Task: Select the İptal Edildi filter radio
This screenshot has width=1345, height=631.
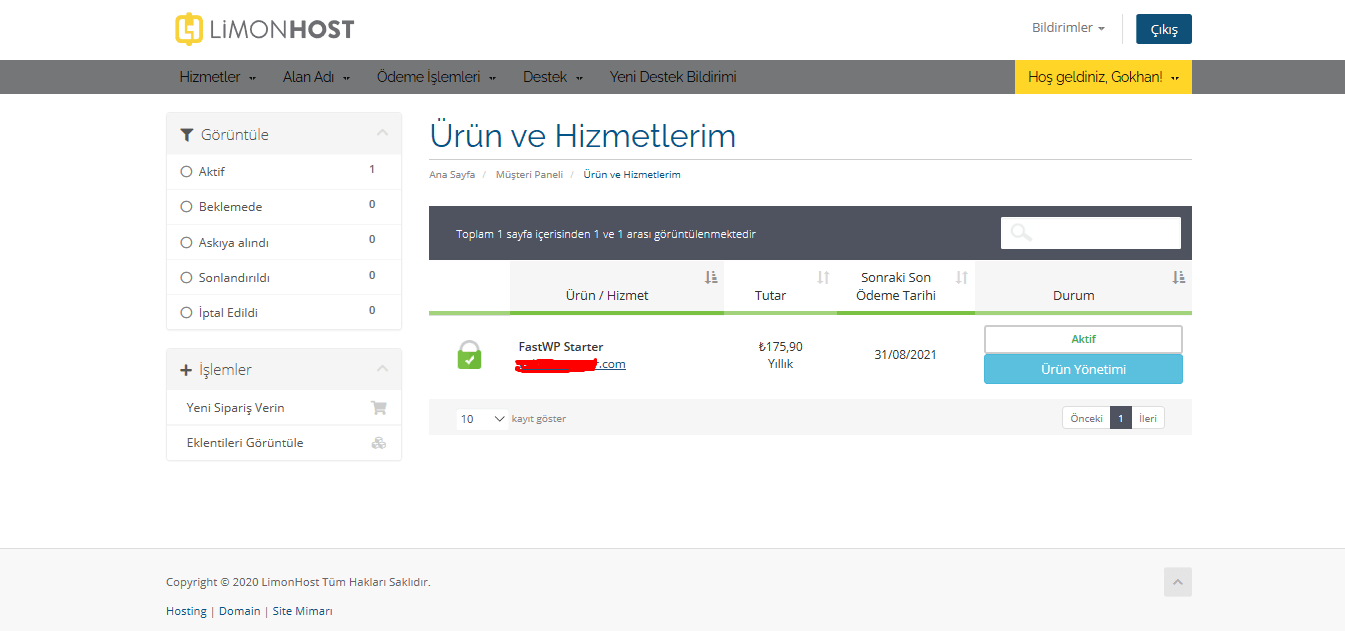Action: tap(186, 313)
